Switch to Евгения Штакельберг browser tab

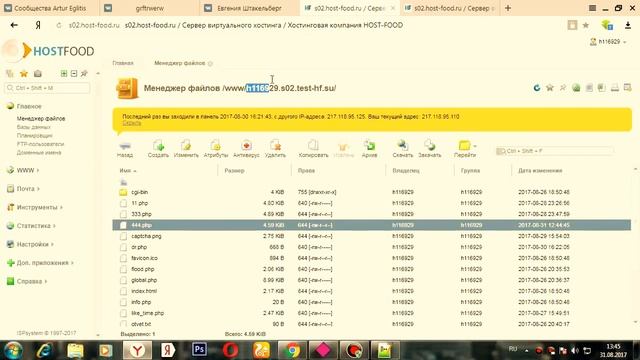pos(249,8)
